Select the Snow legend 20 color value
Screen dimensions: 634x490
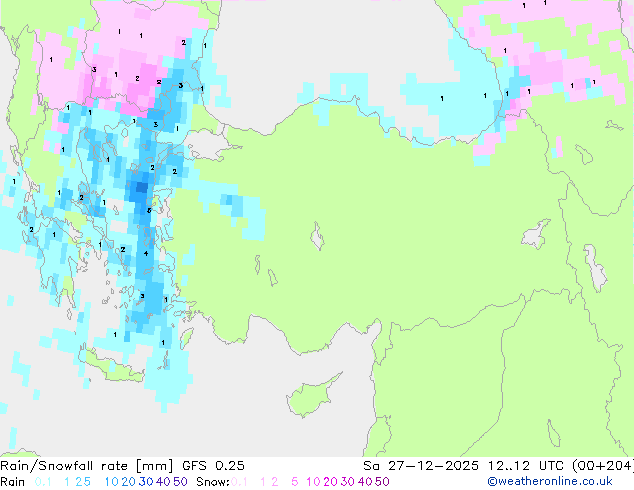[x=330, y=482]
